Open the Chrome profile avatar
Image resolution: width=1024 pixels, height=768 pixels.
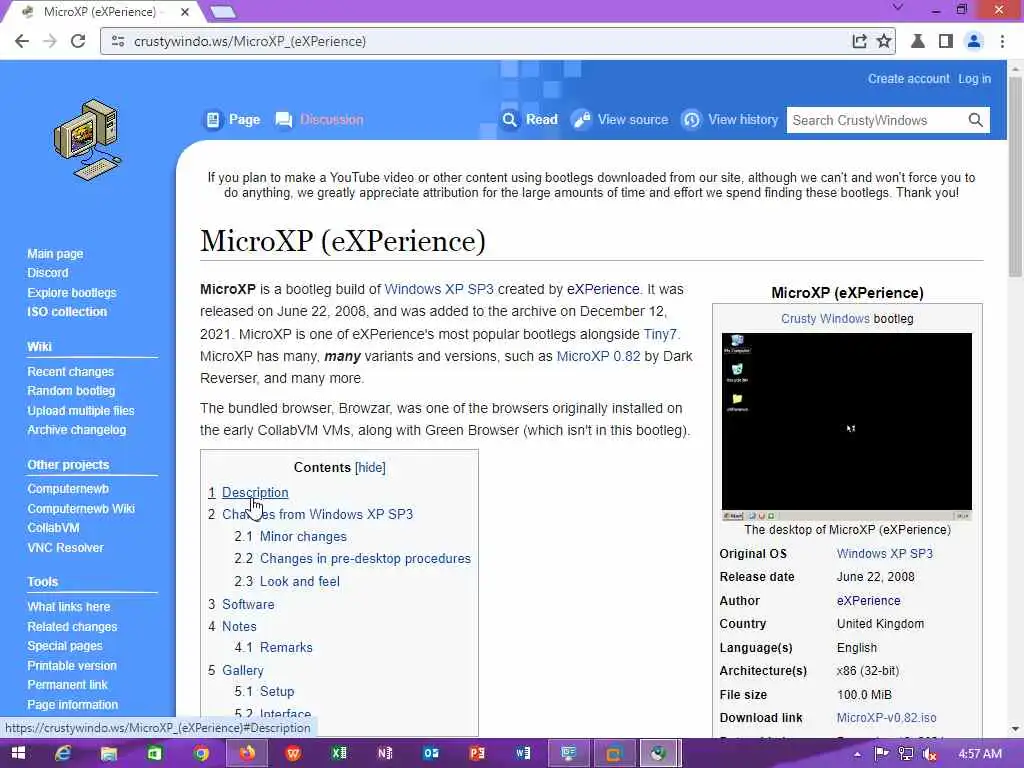pos(974,41)
